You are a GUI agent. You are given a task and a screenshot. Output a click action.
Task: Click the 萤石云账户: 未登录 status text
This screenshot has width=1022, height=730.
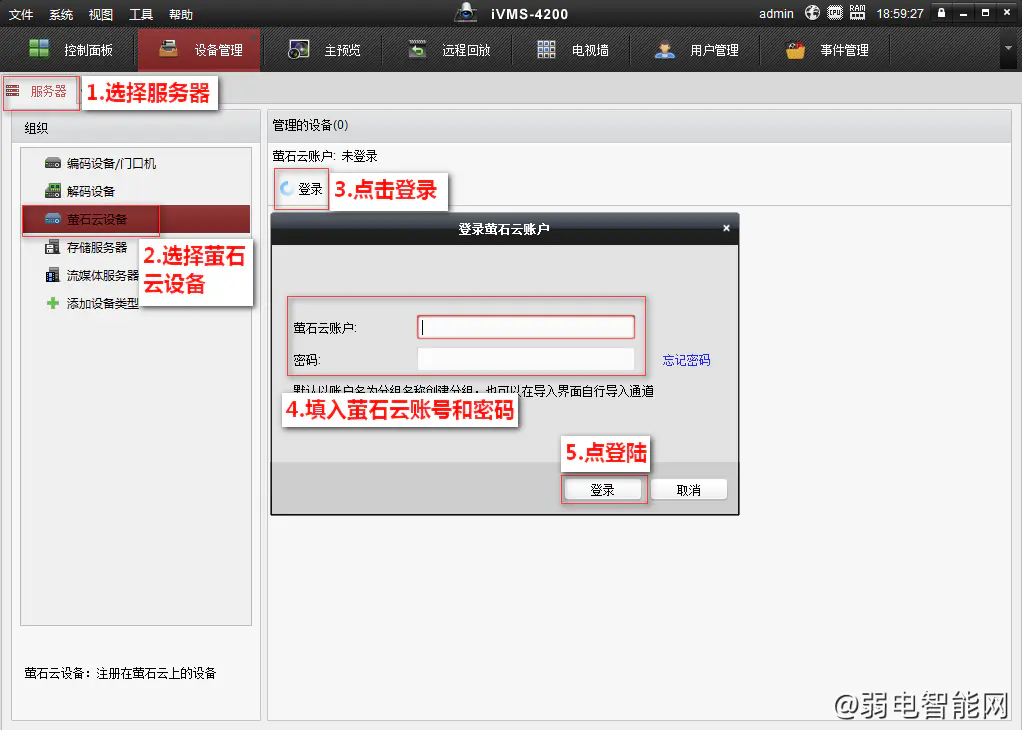click(325, 156)
